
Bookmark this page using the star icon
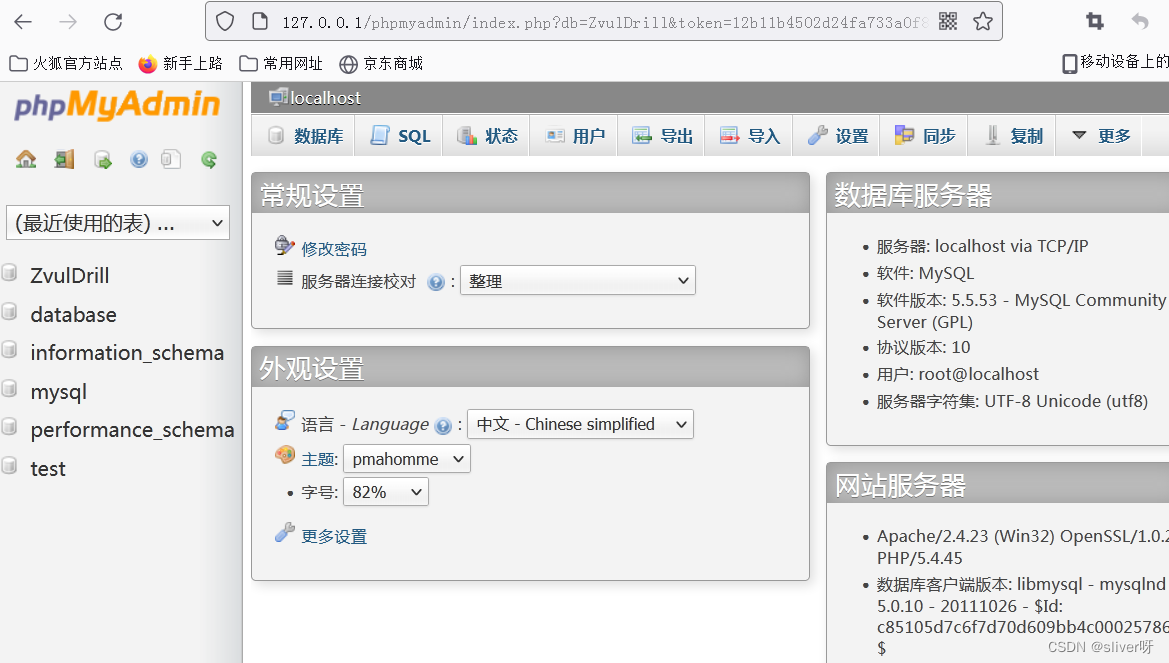point(982,20)
